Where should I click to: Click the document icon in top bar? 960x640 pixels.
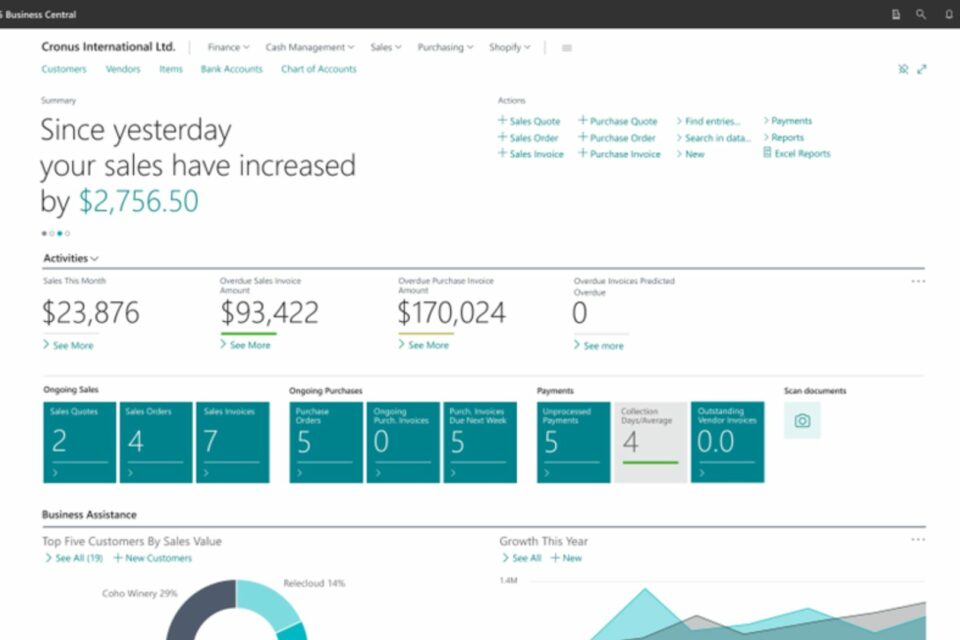(896, 15)
